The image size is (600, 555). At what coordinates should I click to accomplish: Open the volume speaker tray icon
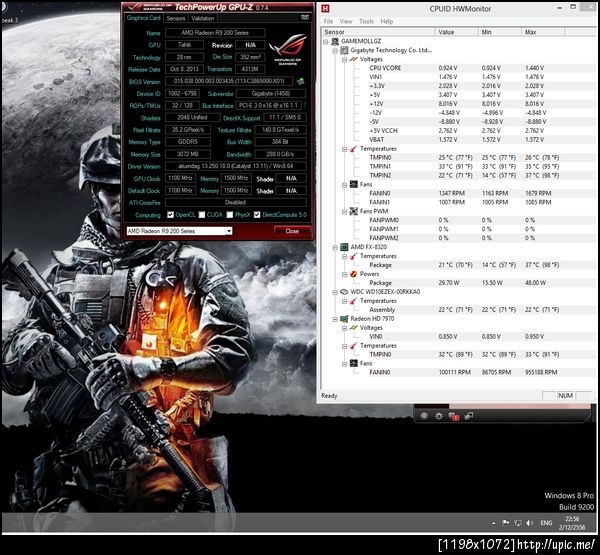(x=530, y=523)
